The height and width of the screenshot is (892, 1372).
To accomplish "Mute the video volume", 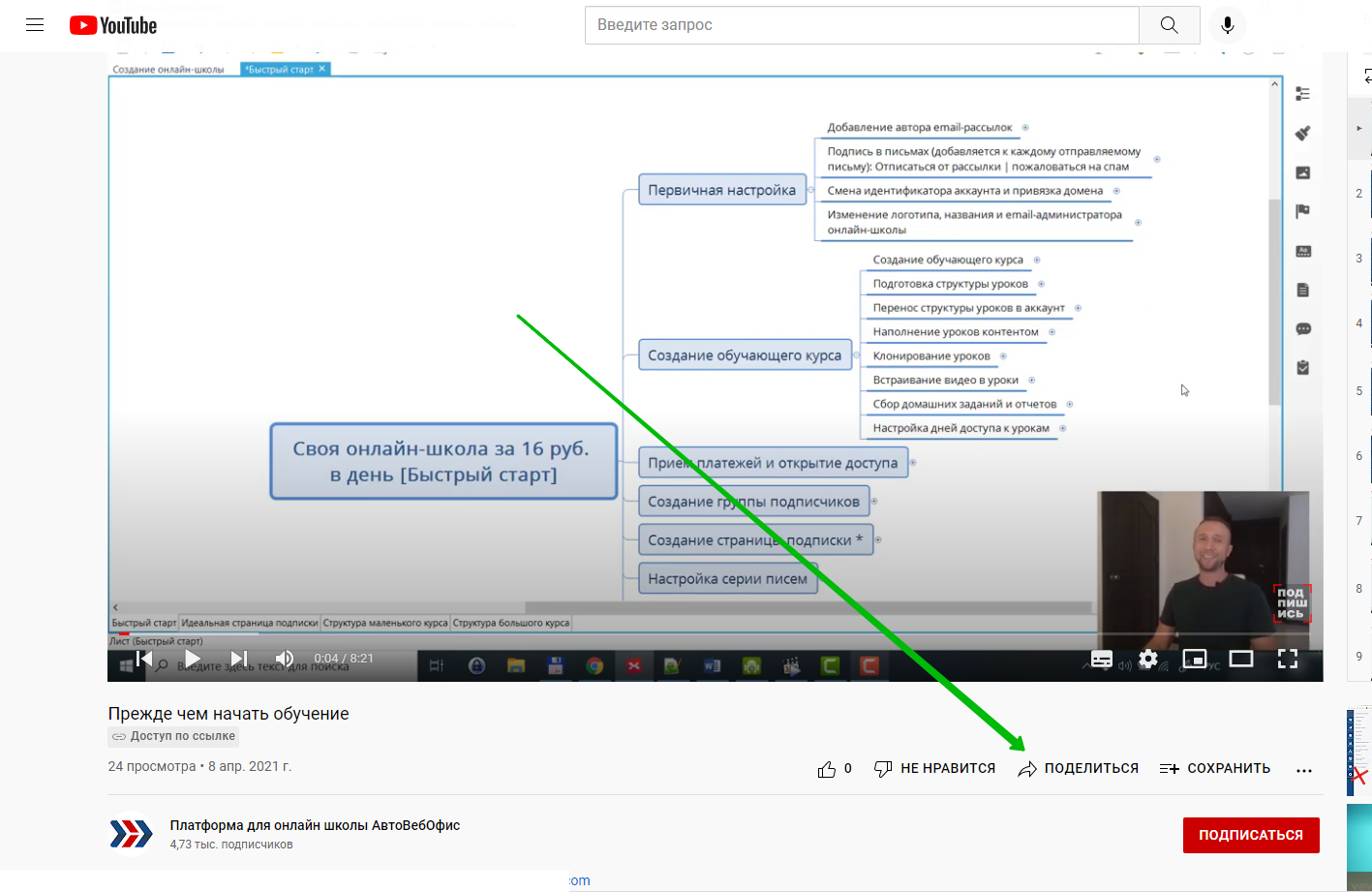I will [285, 659].
